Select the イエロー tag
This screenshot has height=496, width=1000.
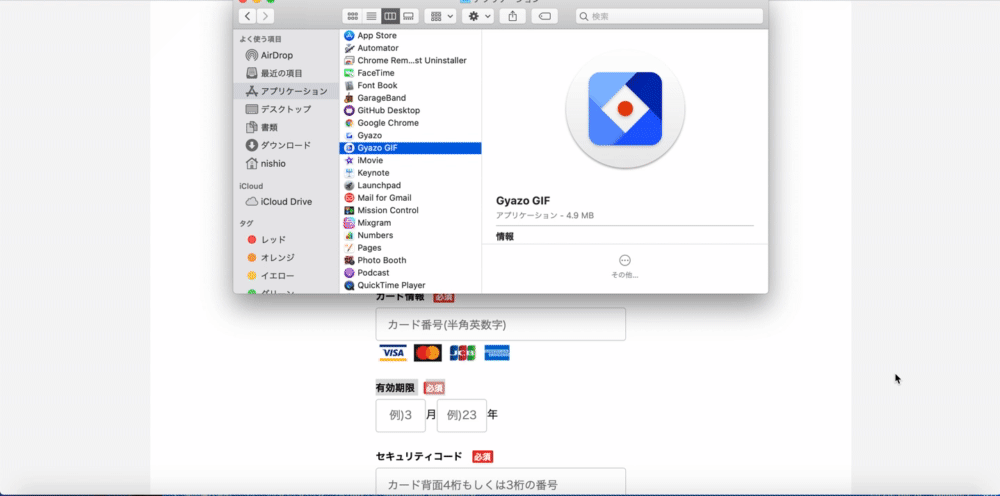coord(286,276)
